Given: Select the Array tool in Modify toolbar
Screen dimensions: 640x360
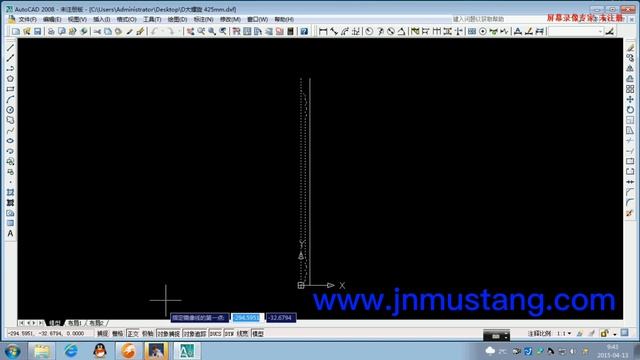Looking at the screenshot, I should [630, 89].
